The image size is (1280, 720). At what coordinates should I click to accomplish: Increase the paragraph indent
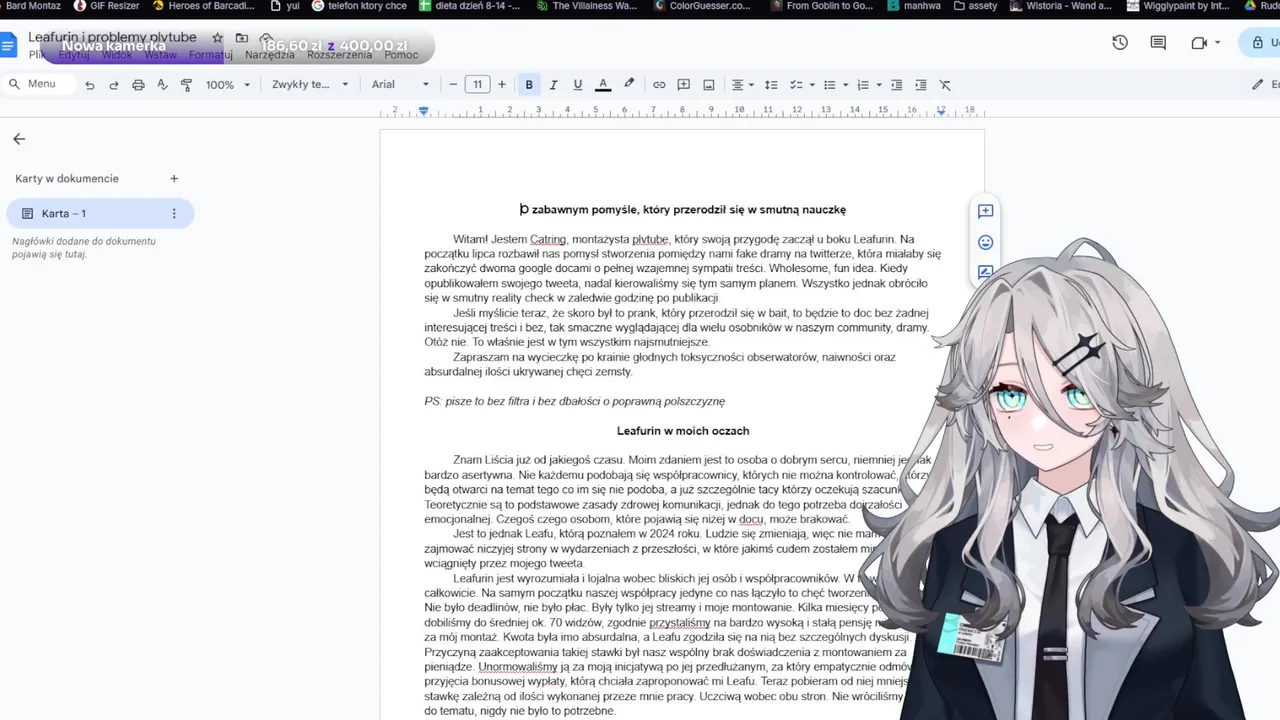coord(921,85)
